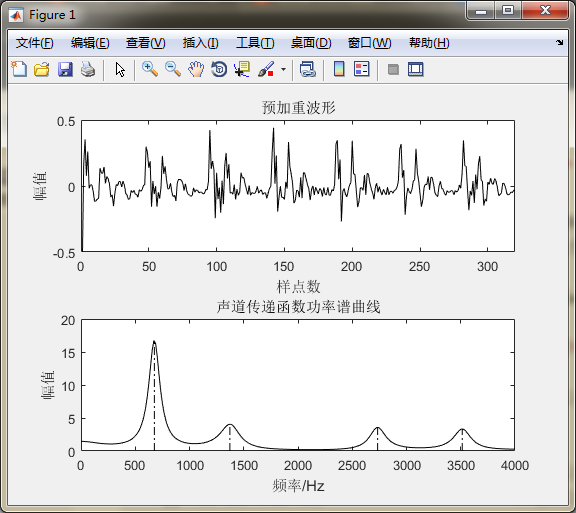Save the figure with the floppy disk icon
The width and height of the screenshot is (576, 513).
(65, 69)
